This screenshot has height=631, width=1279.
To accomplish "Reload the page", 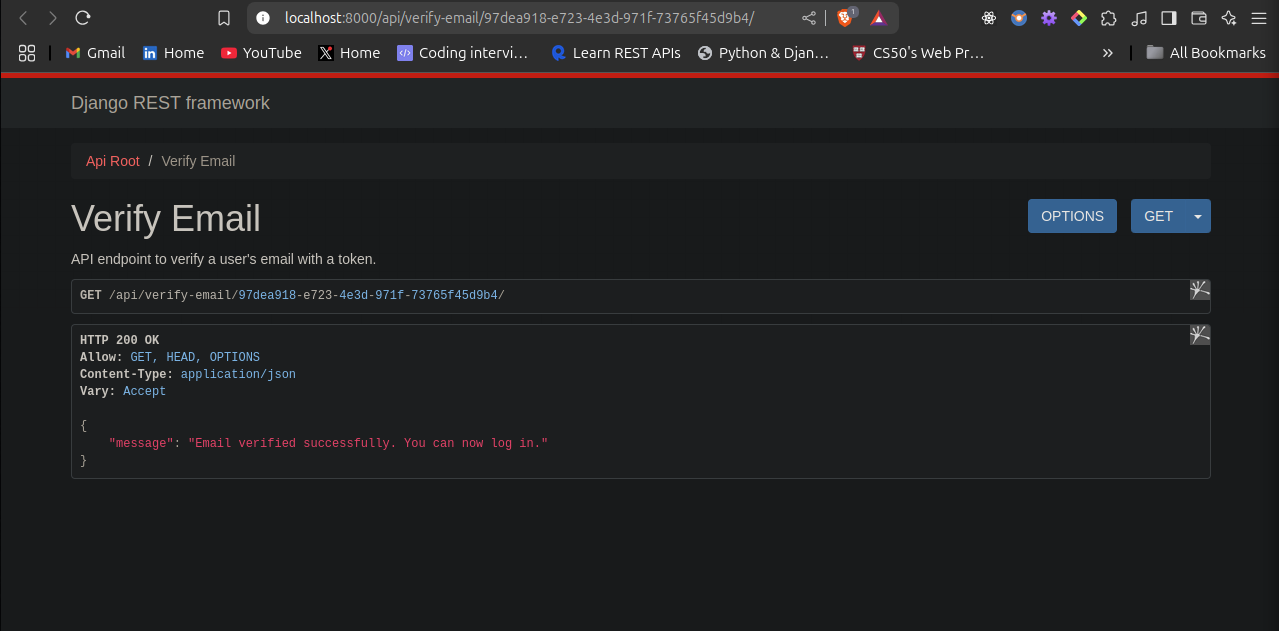I will coord(83,18).
